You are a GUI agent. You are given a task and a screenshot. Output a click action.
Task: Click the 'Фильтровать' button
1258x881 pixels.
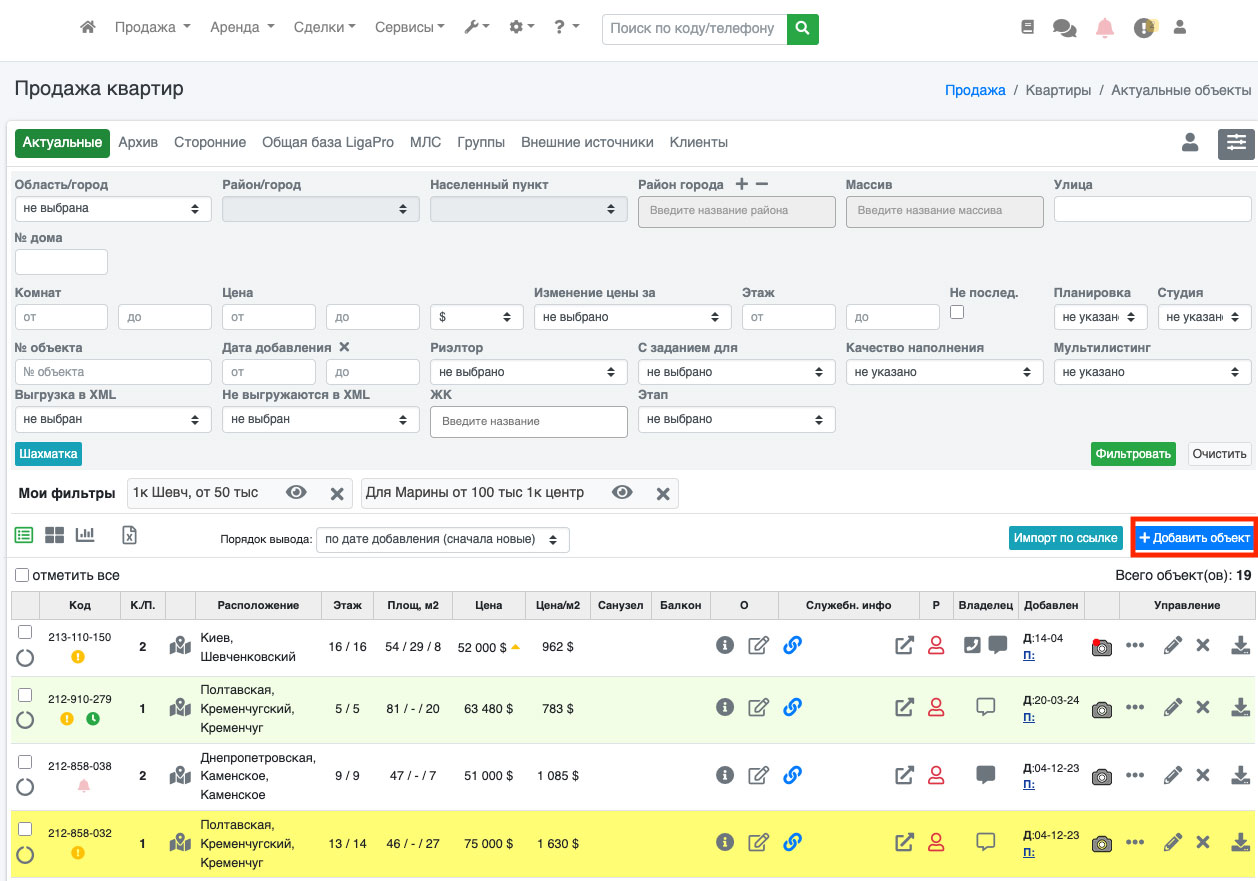pos(1132,454)
